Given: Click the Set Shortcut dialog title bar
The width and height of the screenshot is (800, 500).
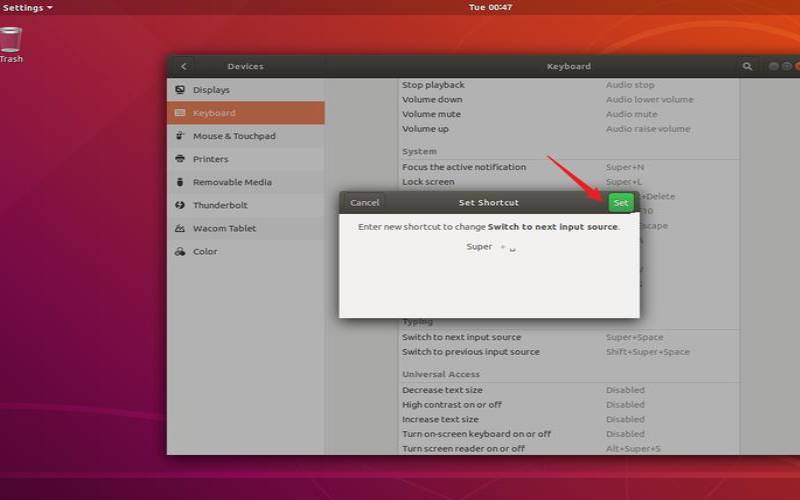Looking at the screenshot, I should pos(489,203).
